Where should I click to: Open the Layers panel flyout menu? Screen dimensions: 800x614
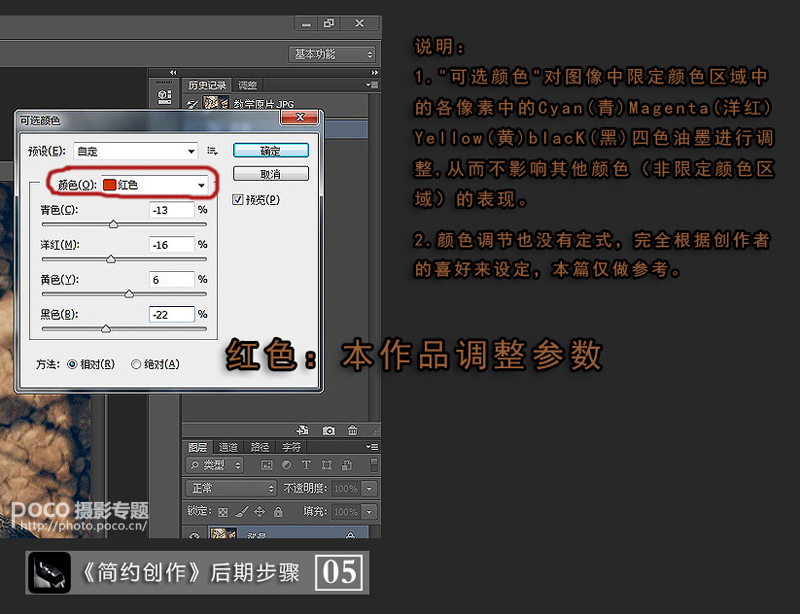click(372, 447)
